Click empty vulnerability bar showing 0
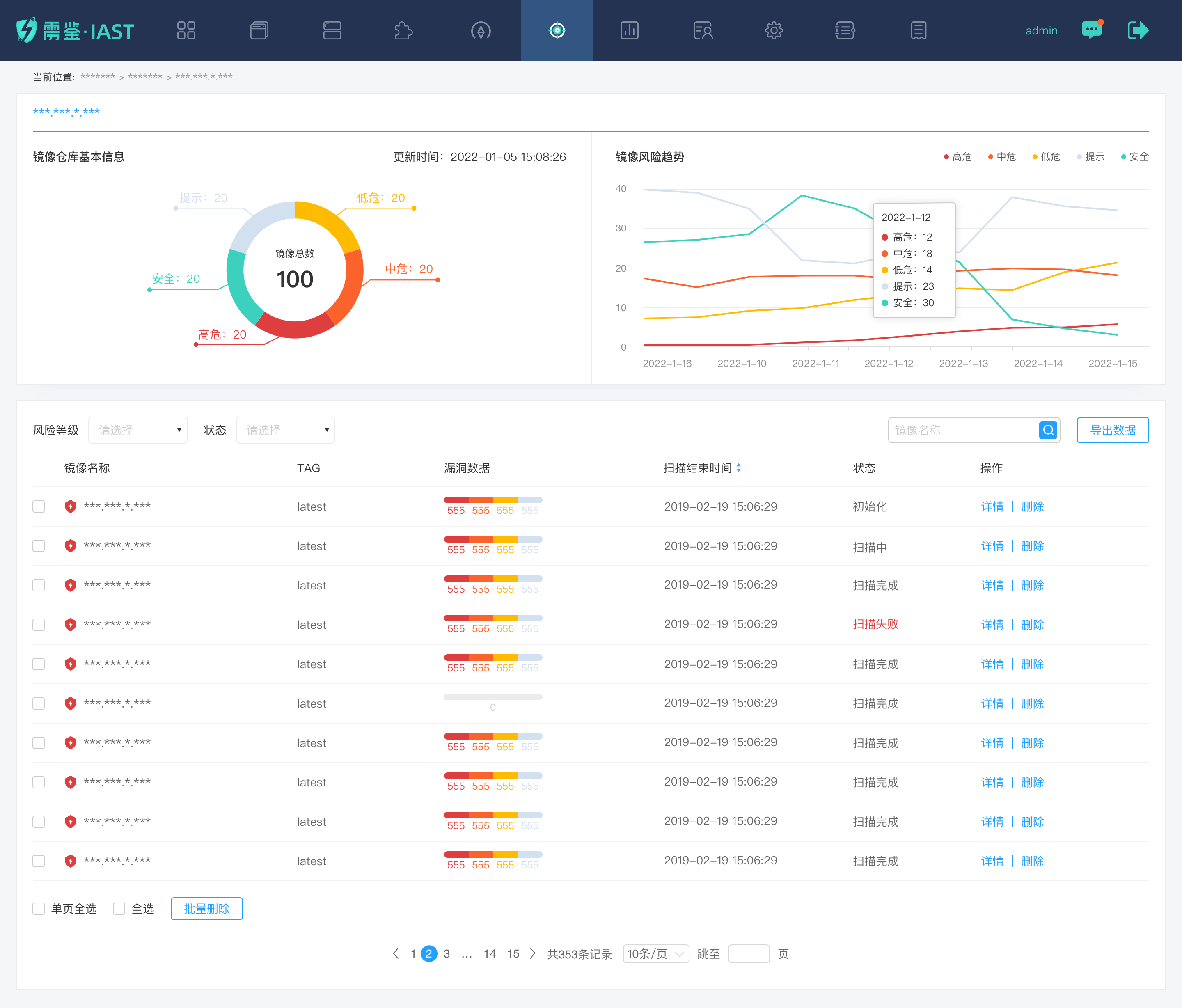1182x1008 pixels. (493, 696)
